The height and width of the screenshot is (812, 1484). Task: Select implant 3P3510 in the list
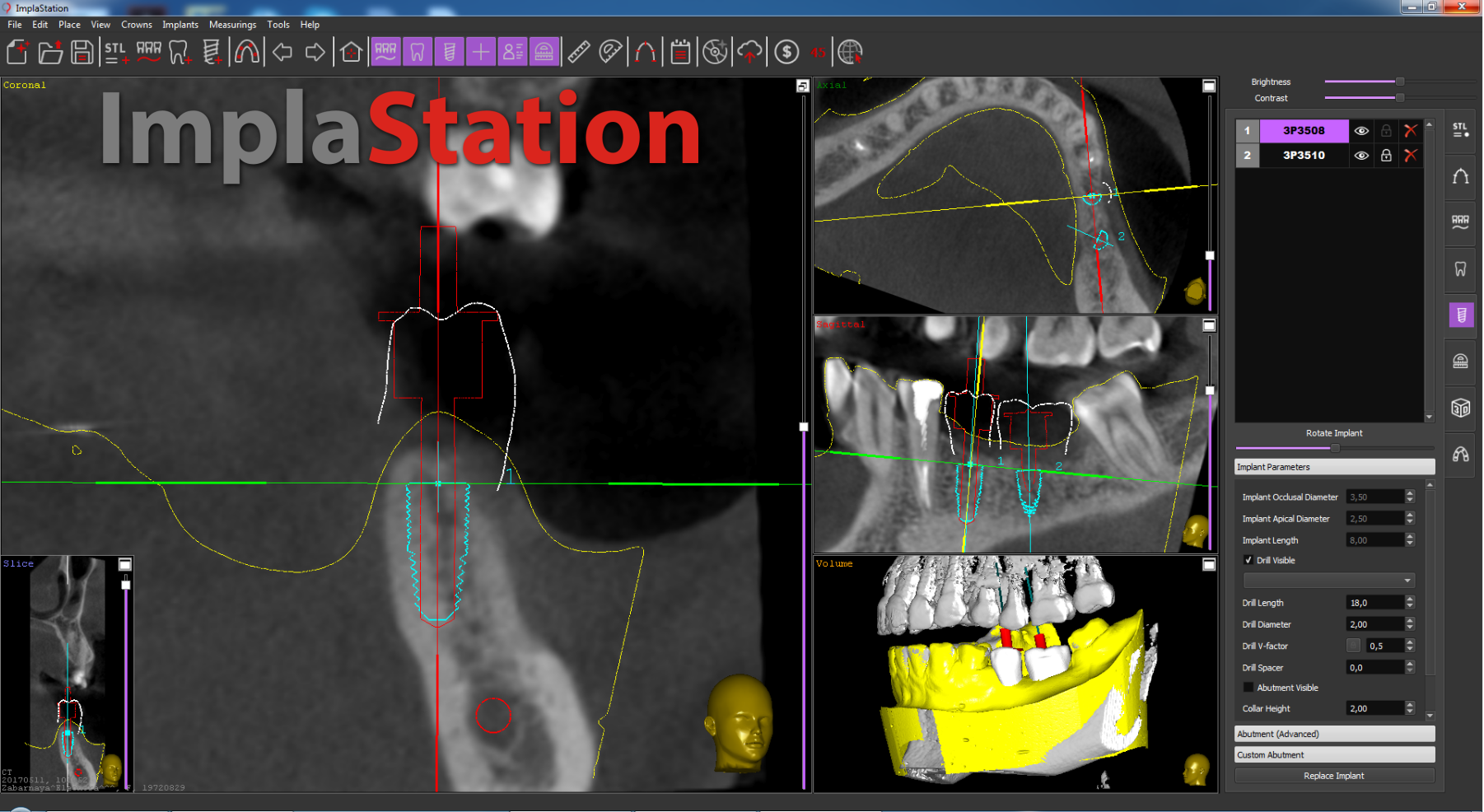pyautogui.click(x=1304, y=155)
